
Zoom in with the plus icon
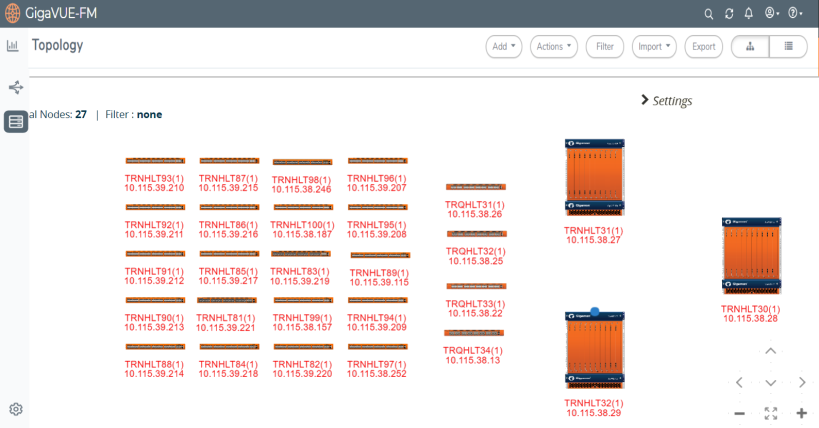801,413
